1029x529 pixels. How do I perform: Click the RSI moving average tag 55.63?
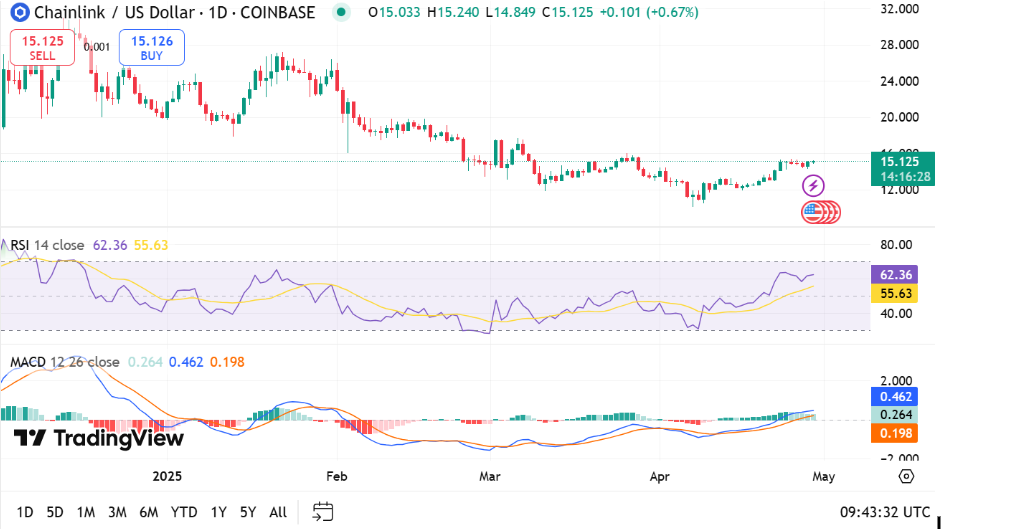pyautogui.click(x=894, y=293)
